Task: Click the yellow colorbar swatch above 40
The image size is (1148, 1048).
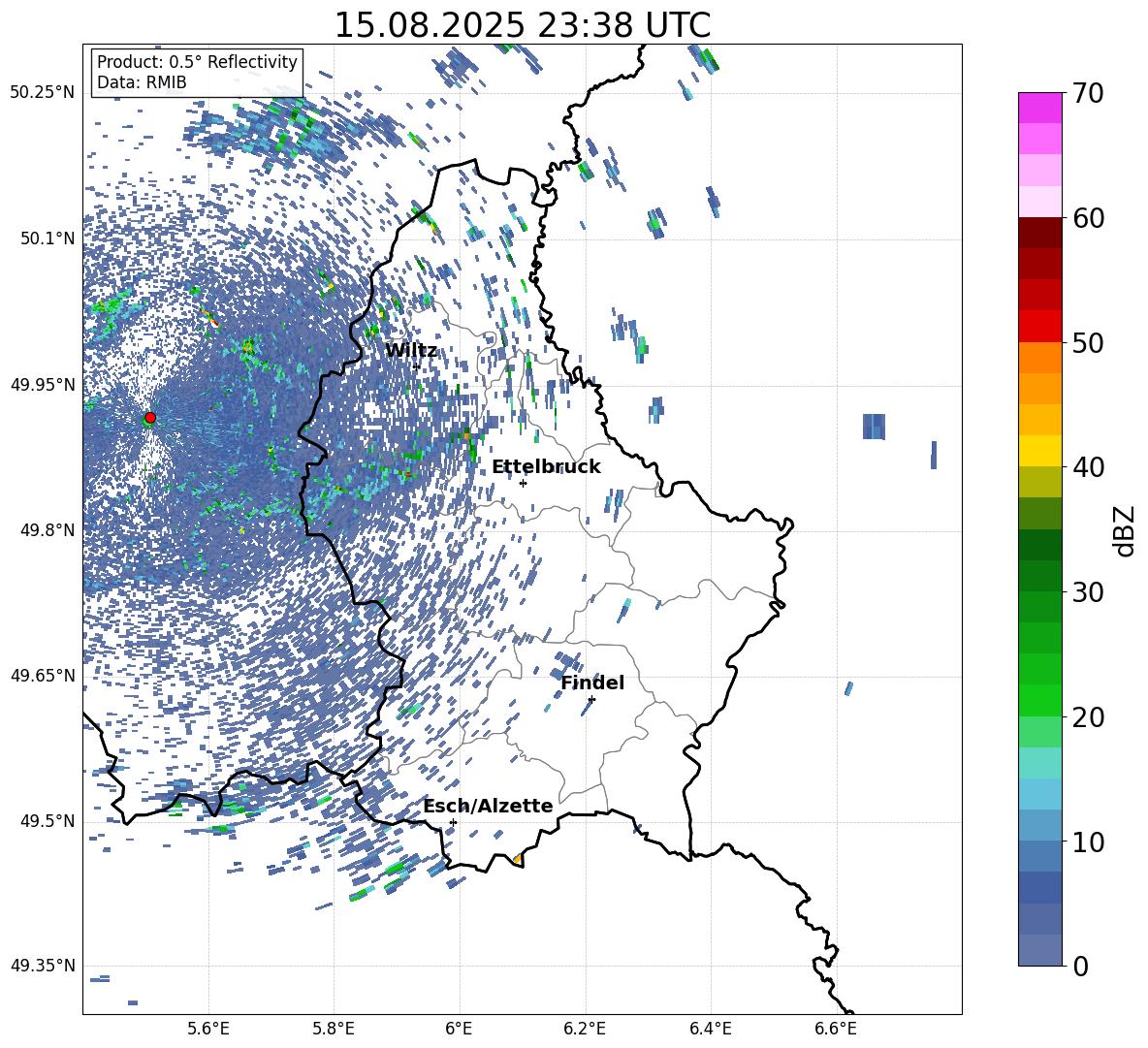Action: (1039, 451)
